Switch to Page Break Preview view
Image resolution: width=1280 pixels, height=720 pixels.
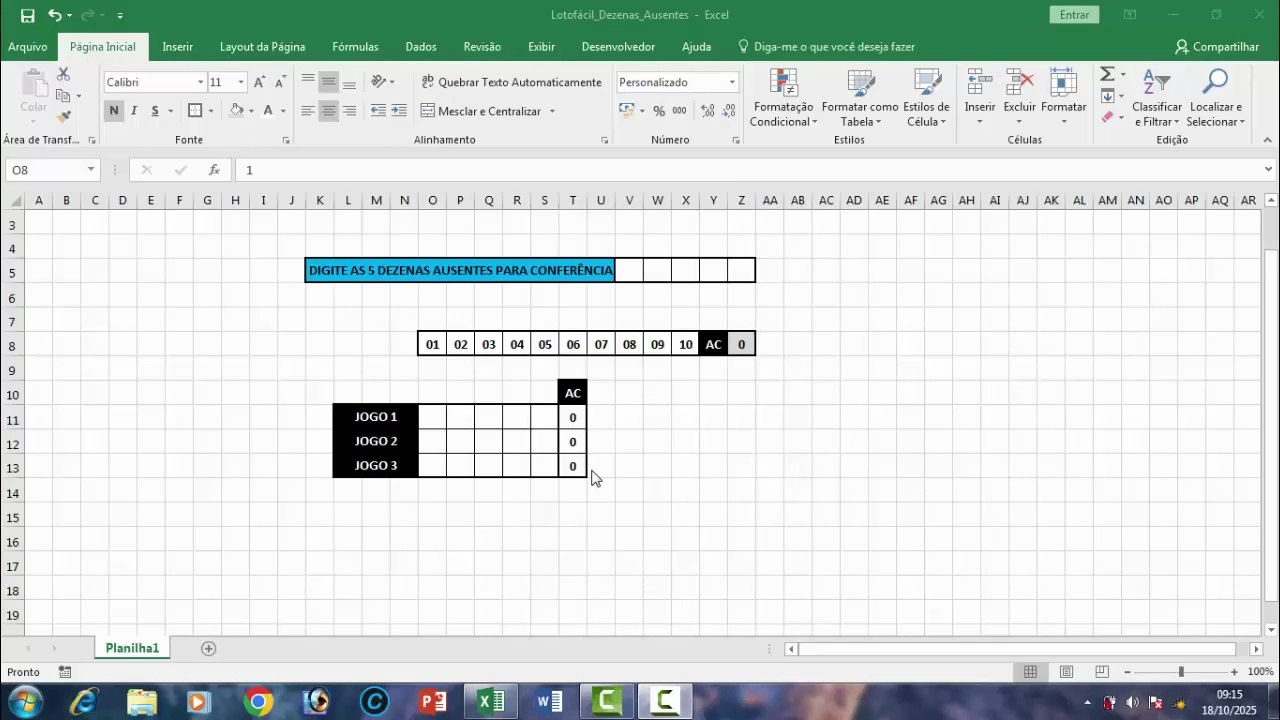tap(1102, 672)
